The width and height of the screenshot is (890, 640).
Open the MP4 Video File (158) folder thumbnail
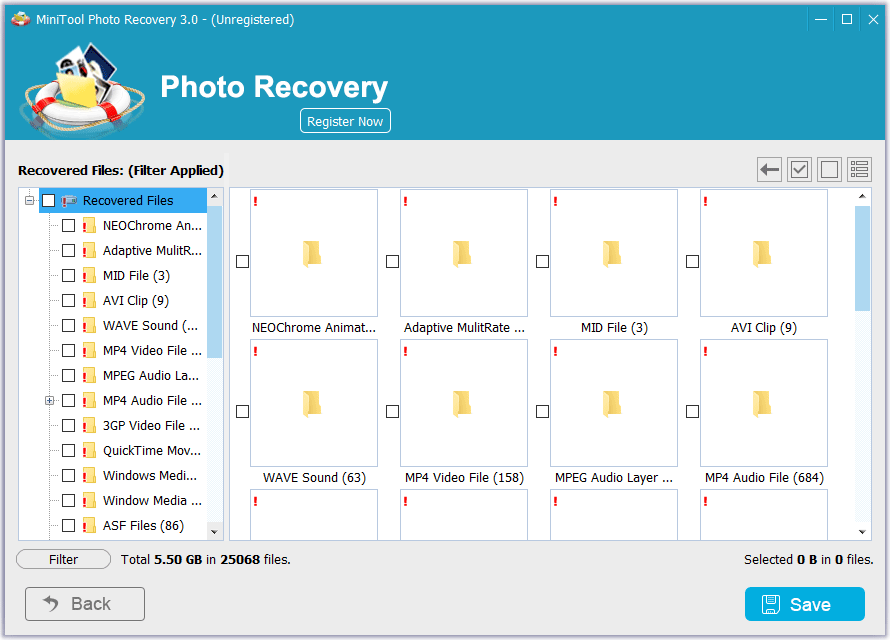click(x=464, y=403)
